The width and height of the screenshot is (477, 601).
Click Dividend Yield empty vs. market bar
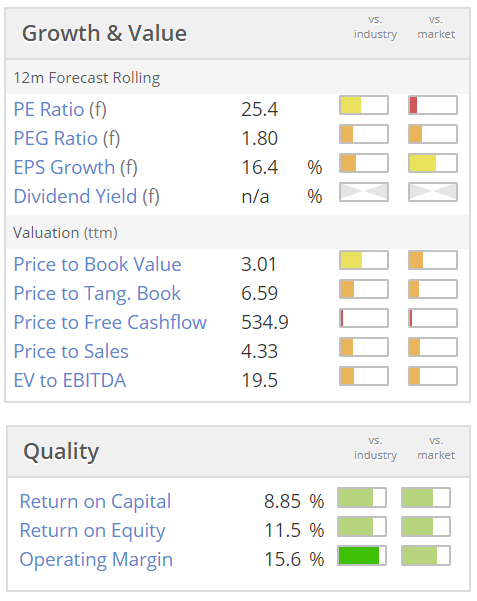(x=433, y=192)
